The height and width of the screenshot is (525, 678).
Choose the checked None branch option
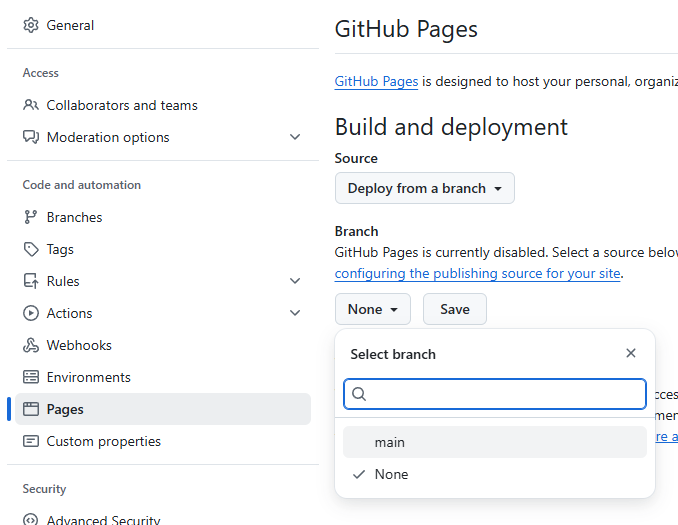tap(494, 474)
